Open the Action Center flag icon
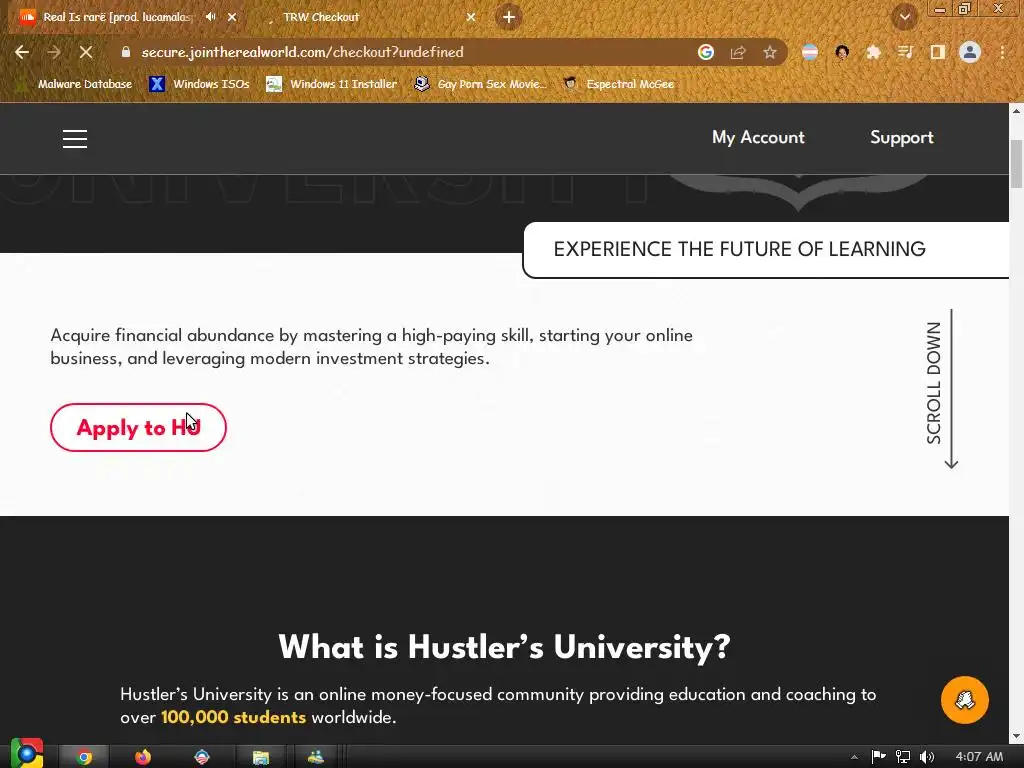This screenshot has height=768, width=1024. (878, 757)
